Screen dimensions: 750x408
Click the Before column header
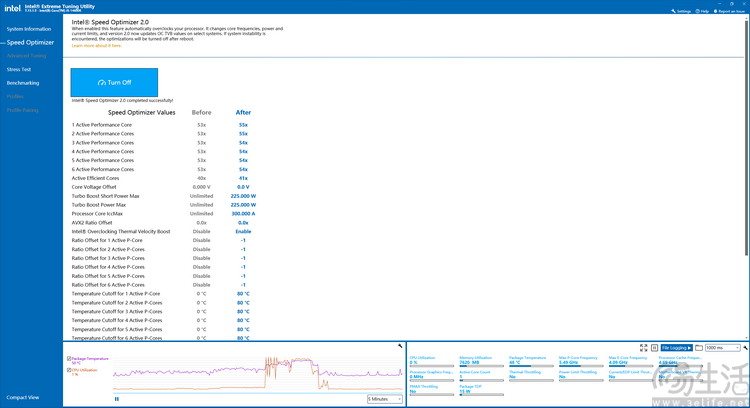pos(201,112)
